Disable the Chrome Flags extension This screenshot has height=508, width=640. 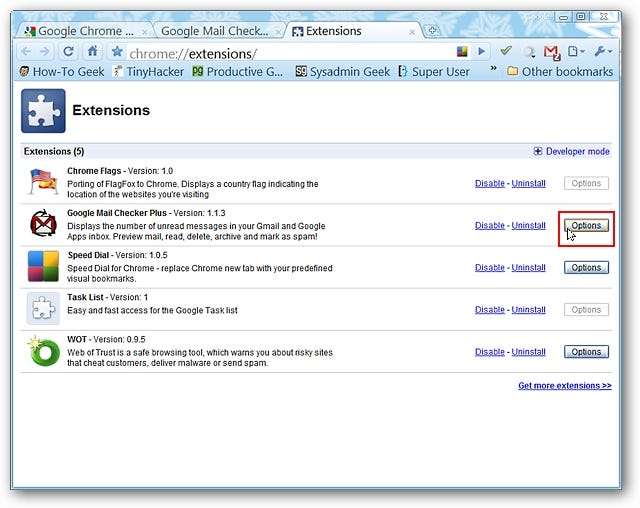pos(490,183)
